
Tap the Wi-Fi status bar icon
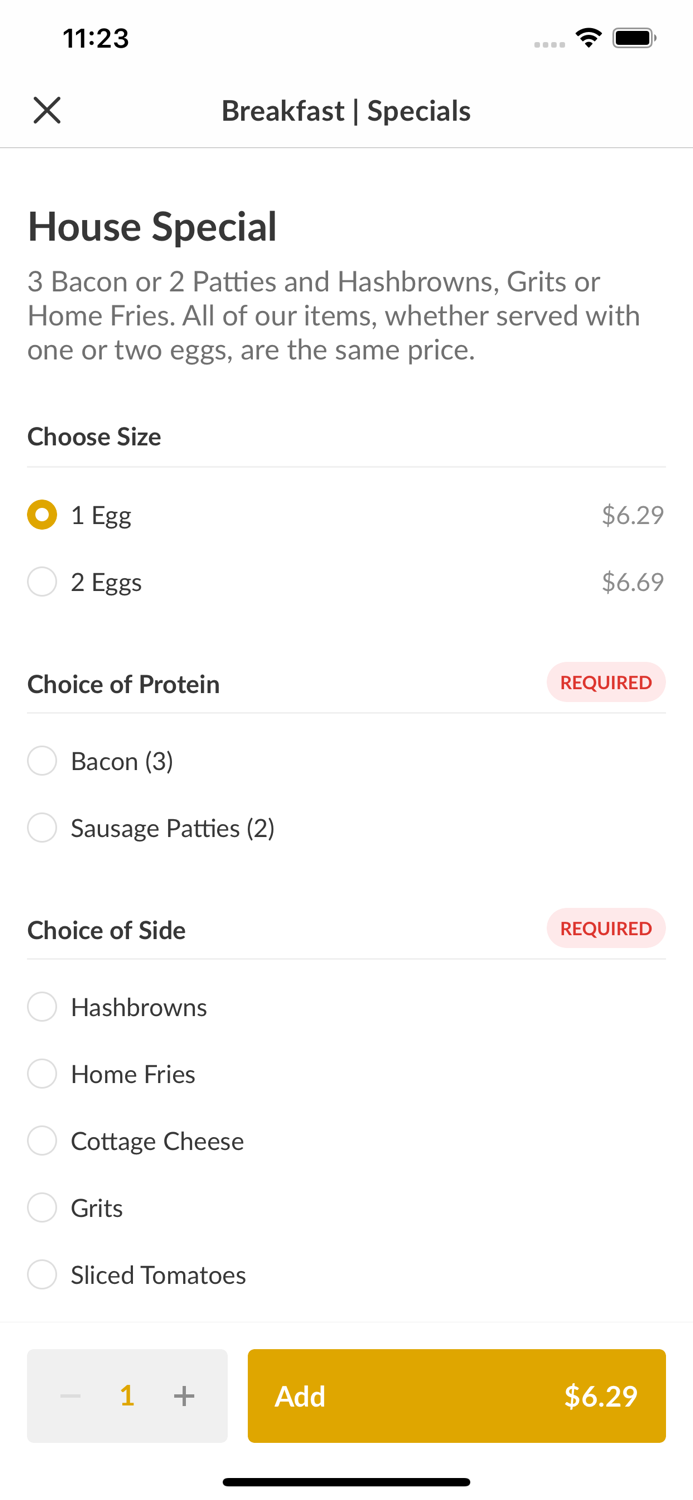(588, 38)
